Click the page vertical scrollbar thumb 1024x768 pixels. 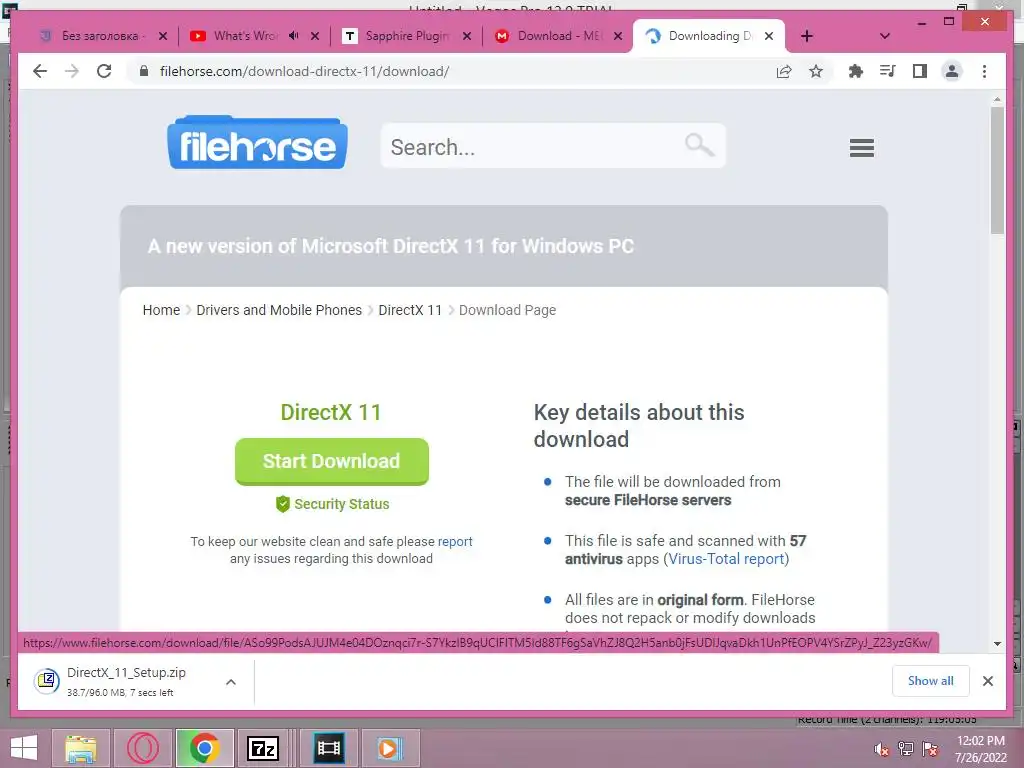[997, 170]
